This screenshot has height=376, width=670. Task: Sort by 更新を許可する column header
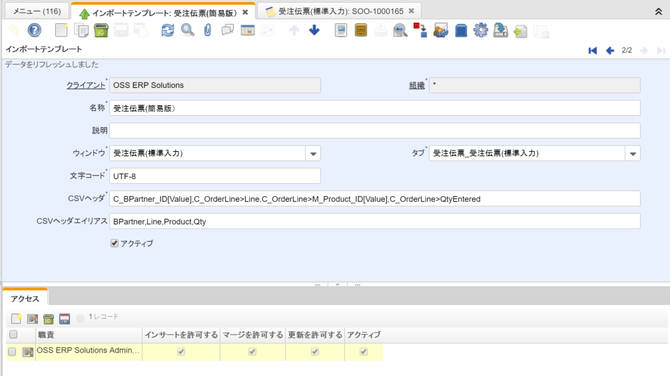tap(315, 335)
